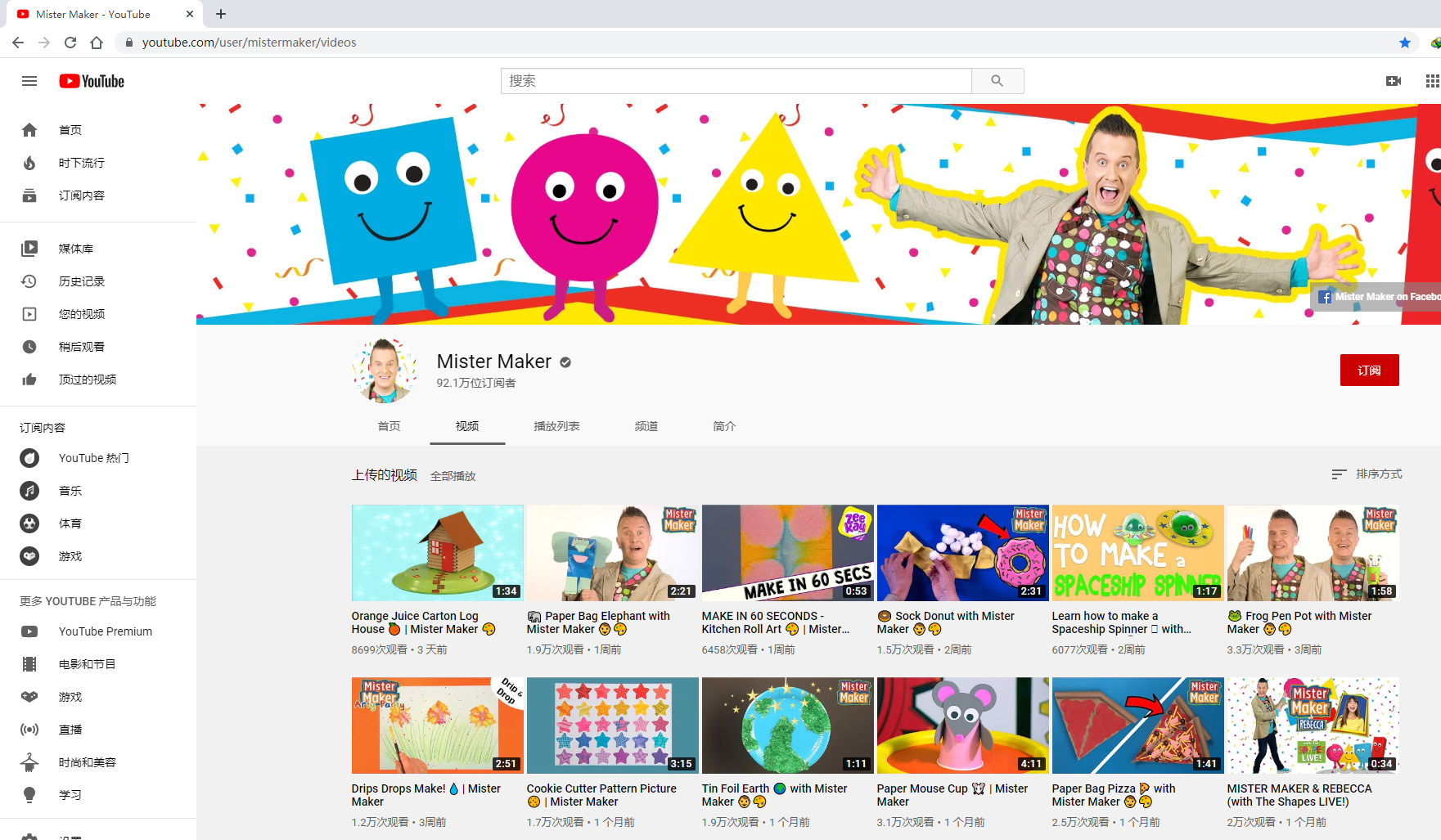The image size is (1441, 840).
Task: Switch to 播放列表 tab
Action: (556, 426)
